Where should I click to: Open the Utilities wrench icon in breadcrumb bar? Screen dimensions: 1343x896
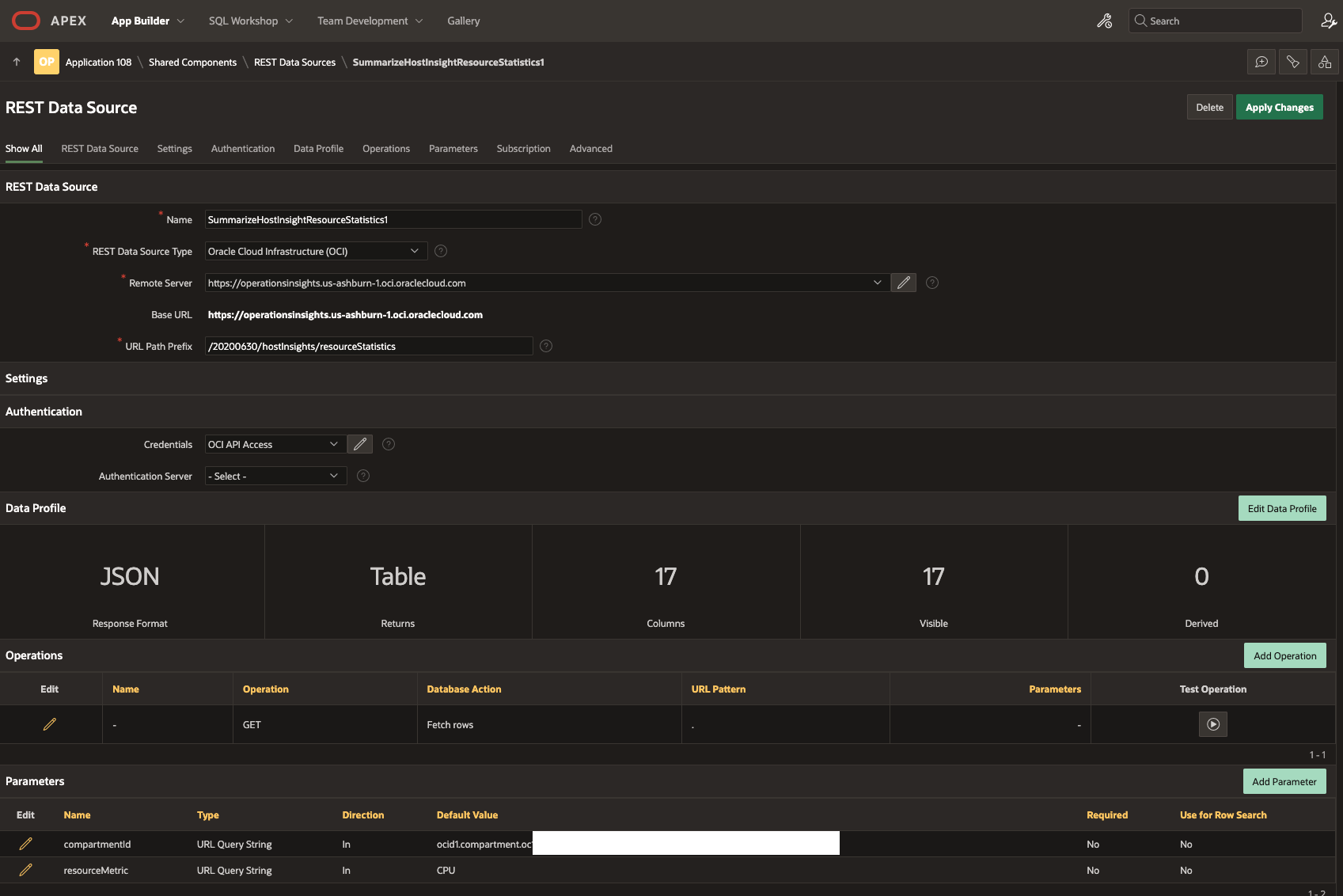(1293, 62)
